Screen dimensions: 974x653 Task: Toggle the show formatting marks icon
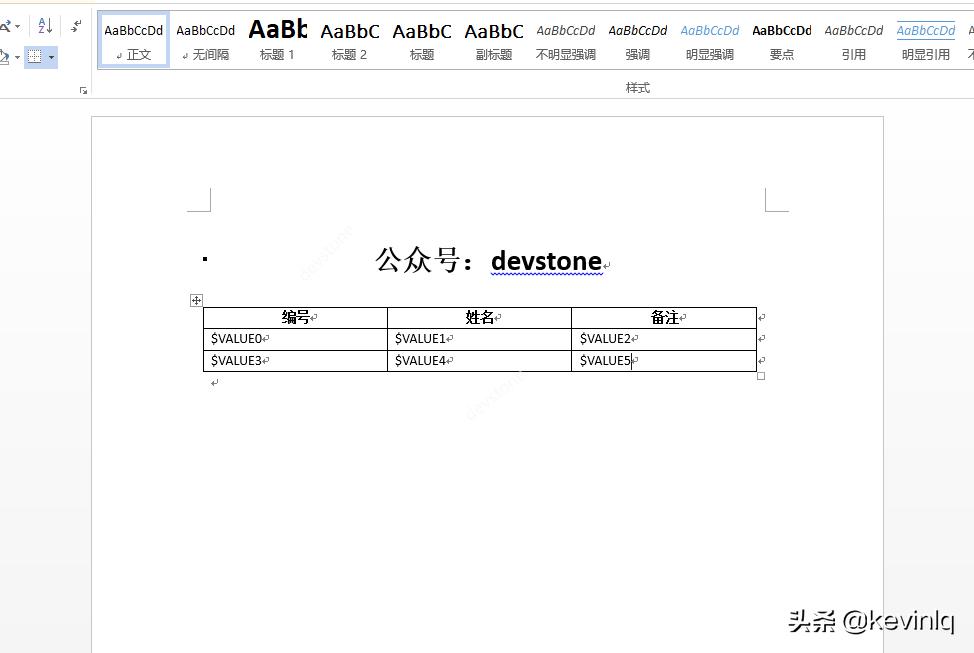[76, 24]
